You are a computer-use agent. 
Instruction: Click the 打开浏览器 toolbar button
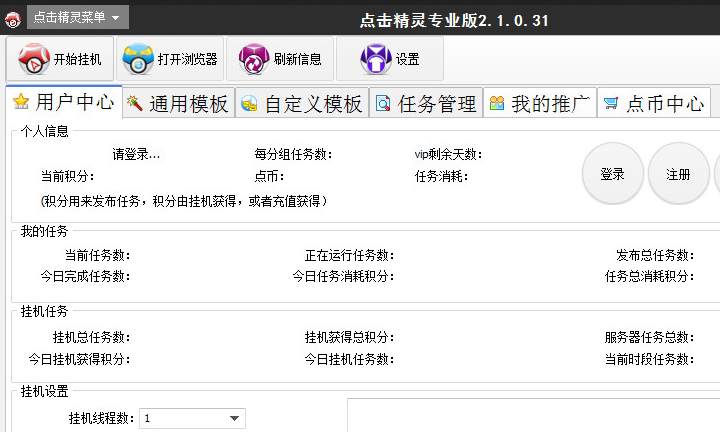pos(170,59)
